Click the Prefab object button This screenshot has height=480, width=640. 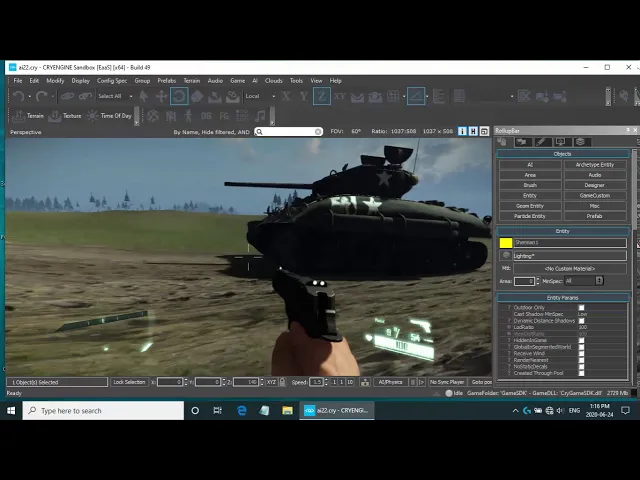(595, 216)
